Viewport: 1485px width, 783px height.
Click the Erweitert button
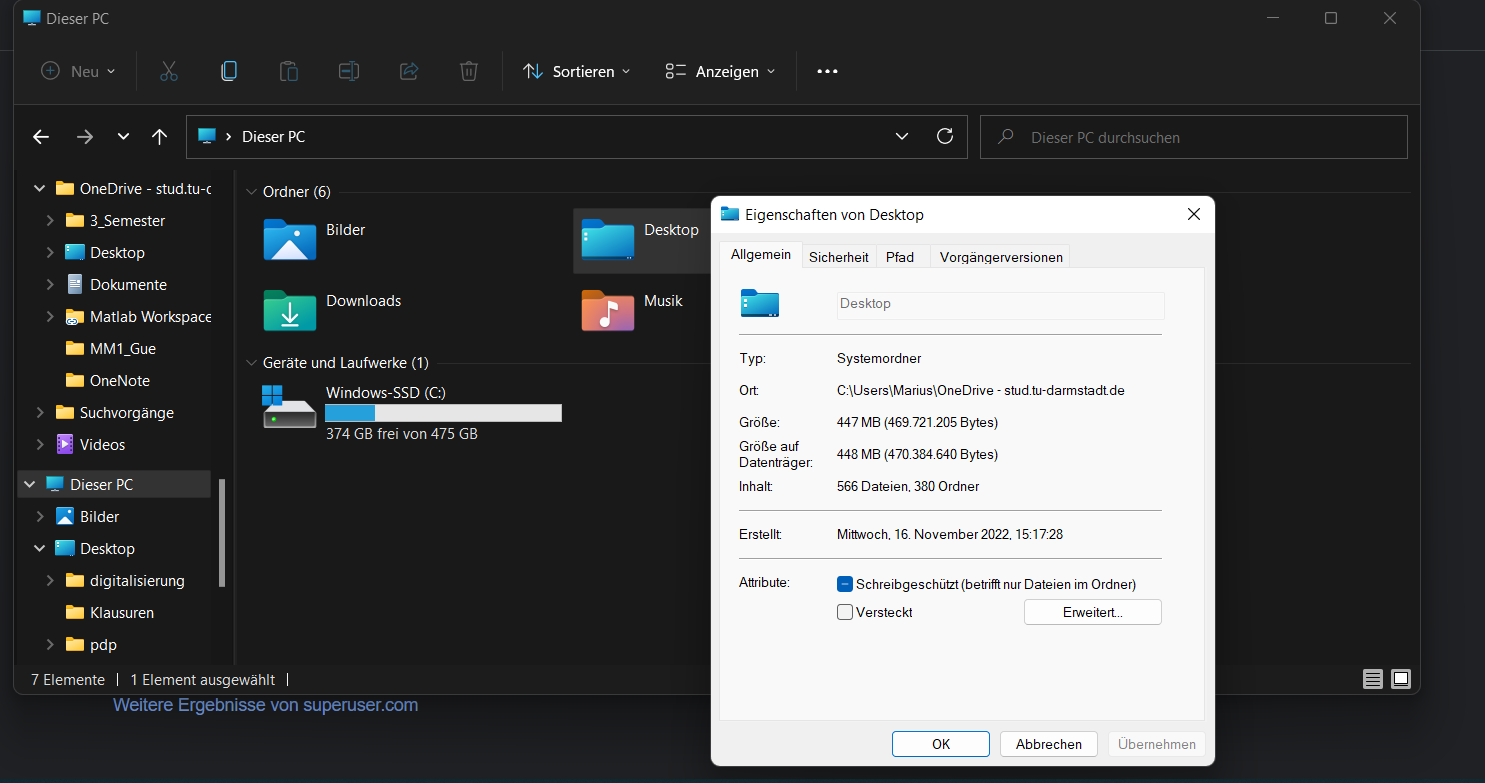tap(1092, 612)
